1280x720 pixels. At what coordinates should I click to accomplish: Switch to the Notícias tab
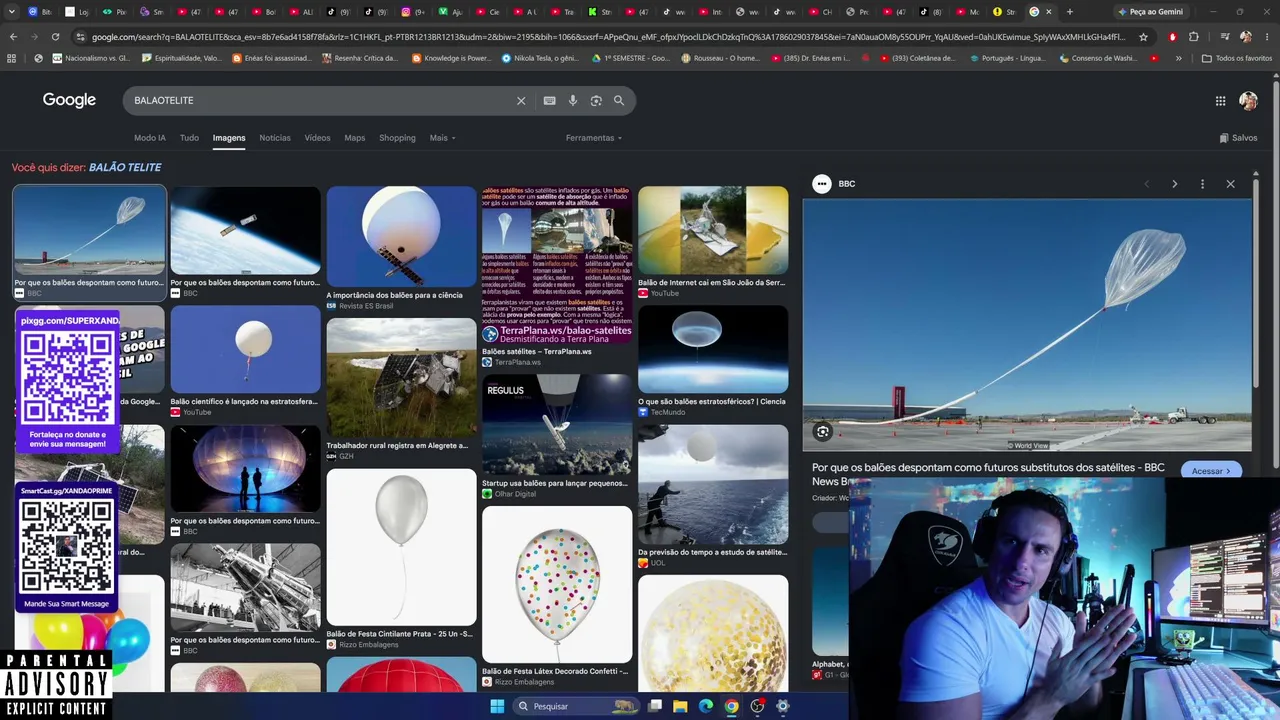click(x=275, y=138)
